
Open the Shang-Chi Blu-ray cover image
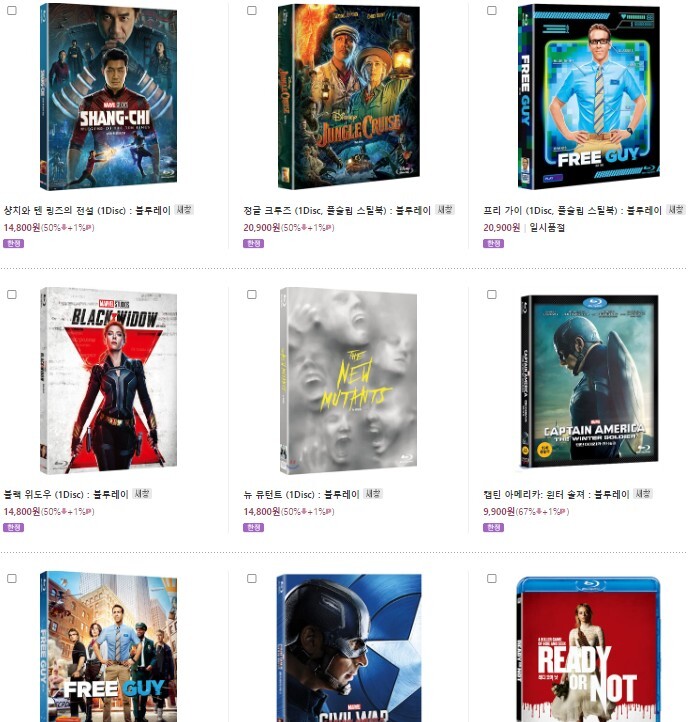108,97
